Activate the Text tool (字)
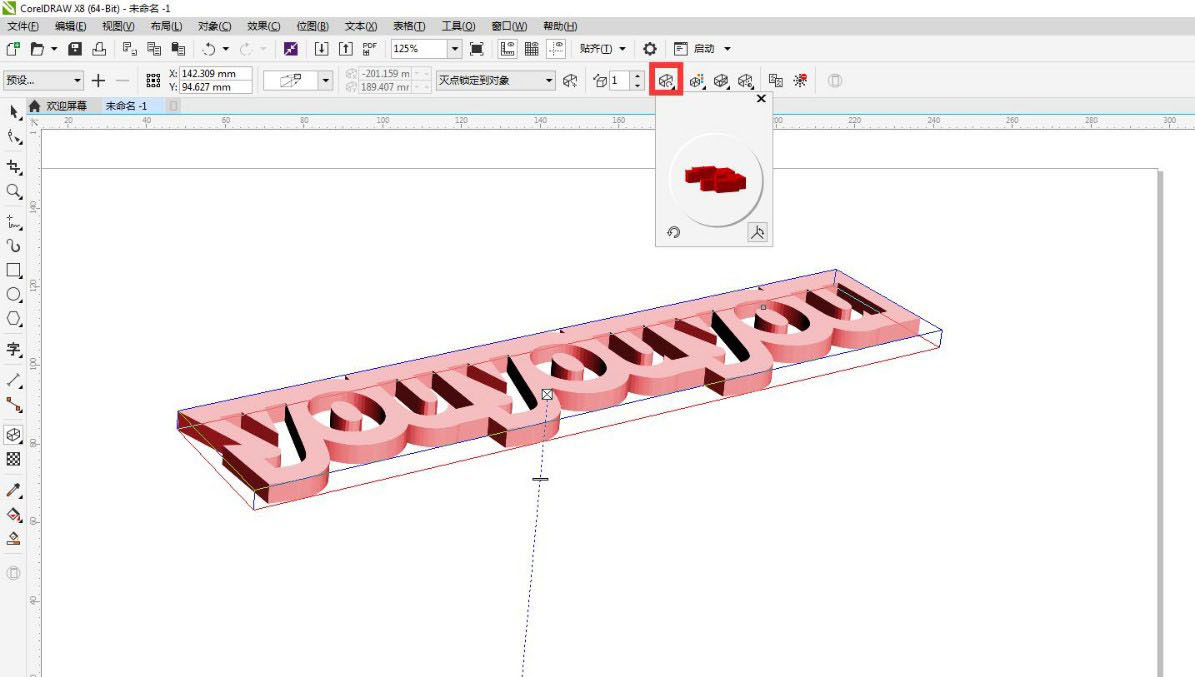Image resolution: width=1195 pixels, height=677 pixels. click(14, 349)
